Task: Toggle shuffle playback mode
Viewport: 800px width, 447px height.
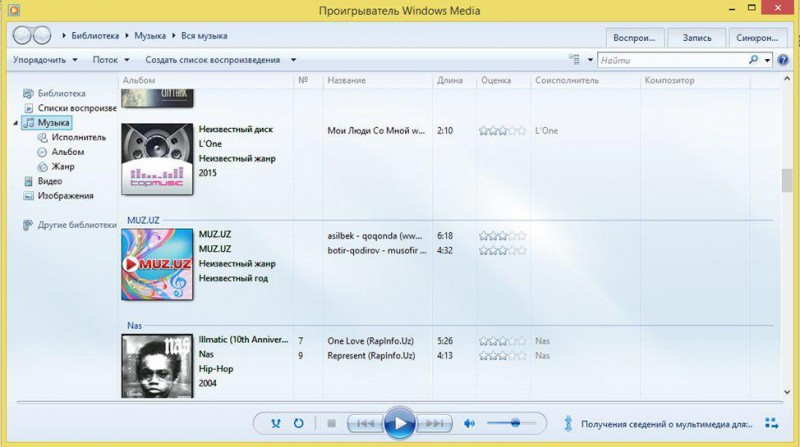Action: [276, 423]
